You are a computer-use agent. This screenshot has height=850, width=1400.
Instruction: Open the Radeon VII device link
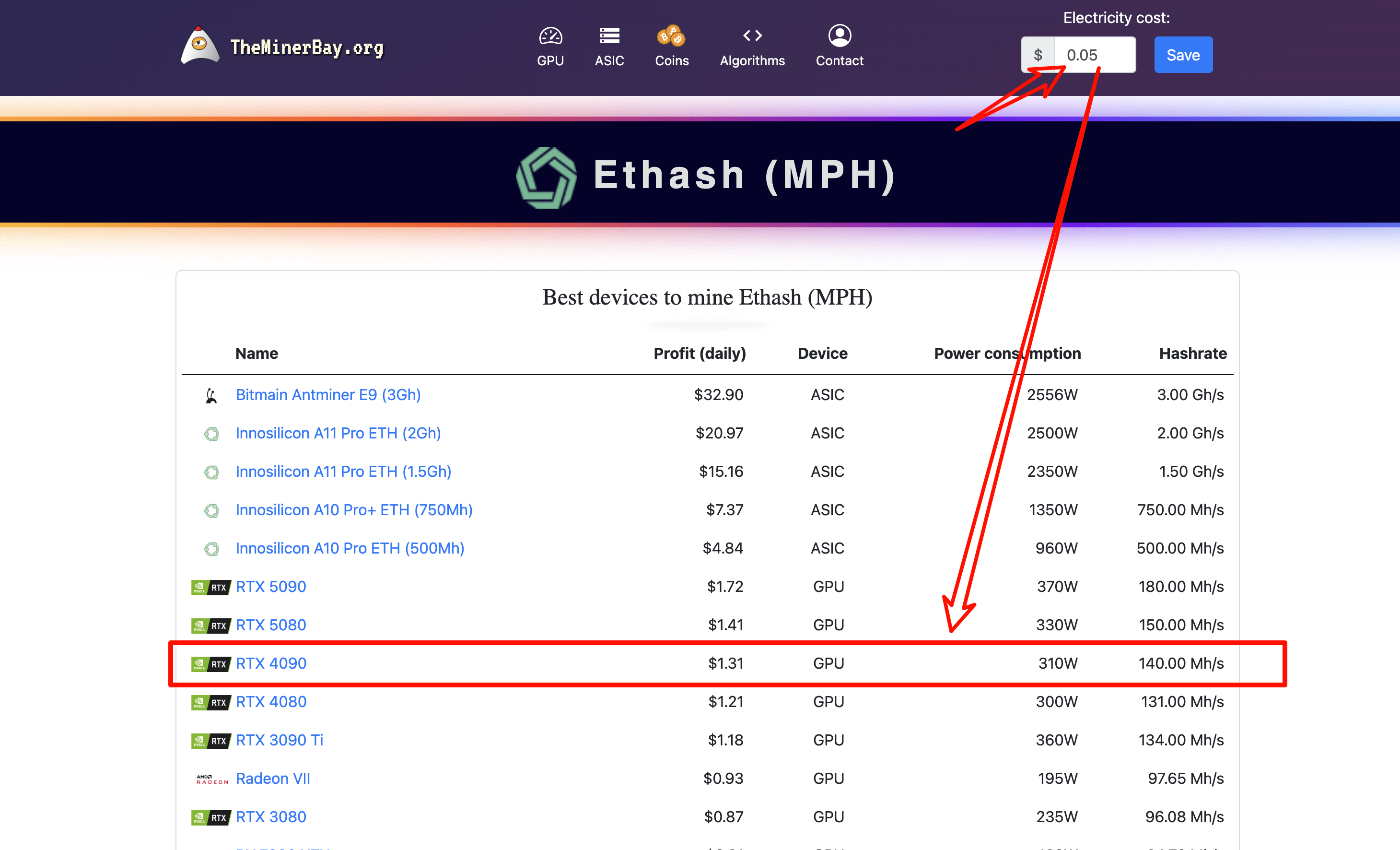coord(273,779)
